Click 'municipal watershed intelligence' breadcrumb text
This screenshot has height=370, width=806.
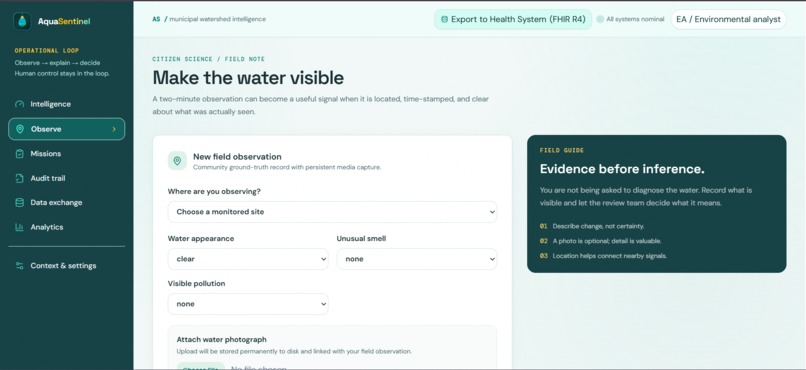(x=217, y=19)
